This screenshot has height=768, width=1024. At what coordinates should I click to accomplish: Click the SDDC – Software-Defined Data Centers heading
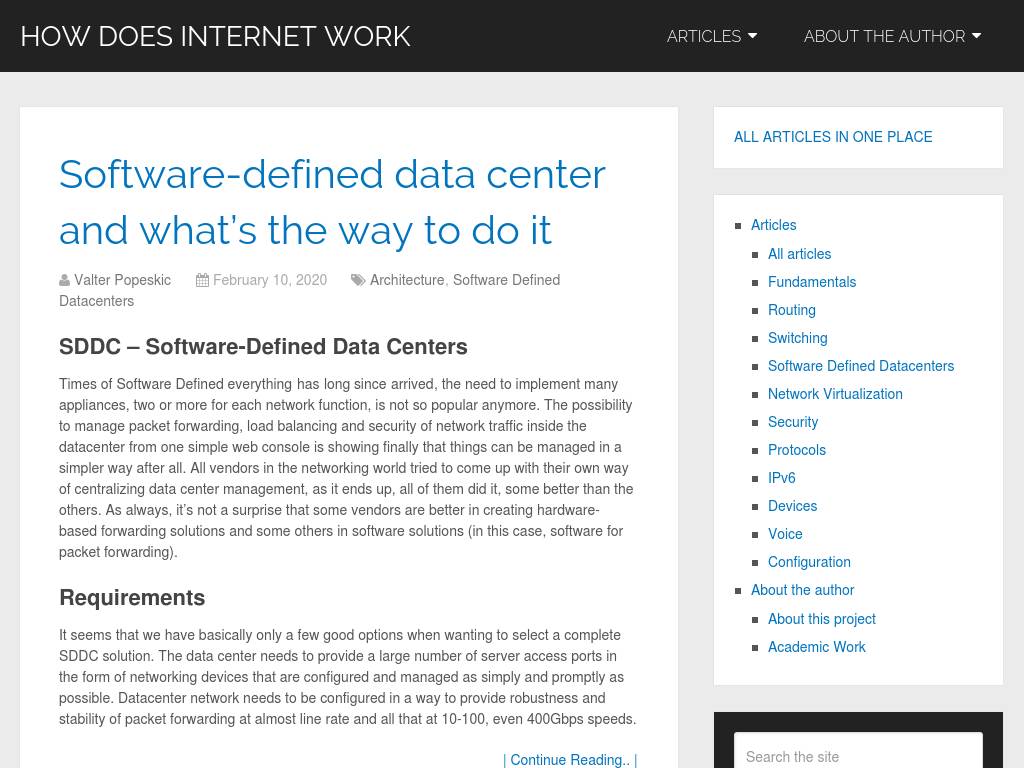click(263, 347)
